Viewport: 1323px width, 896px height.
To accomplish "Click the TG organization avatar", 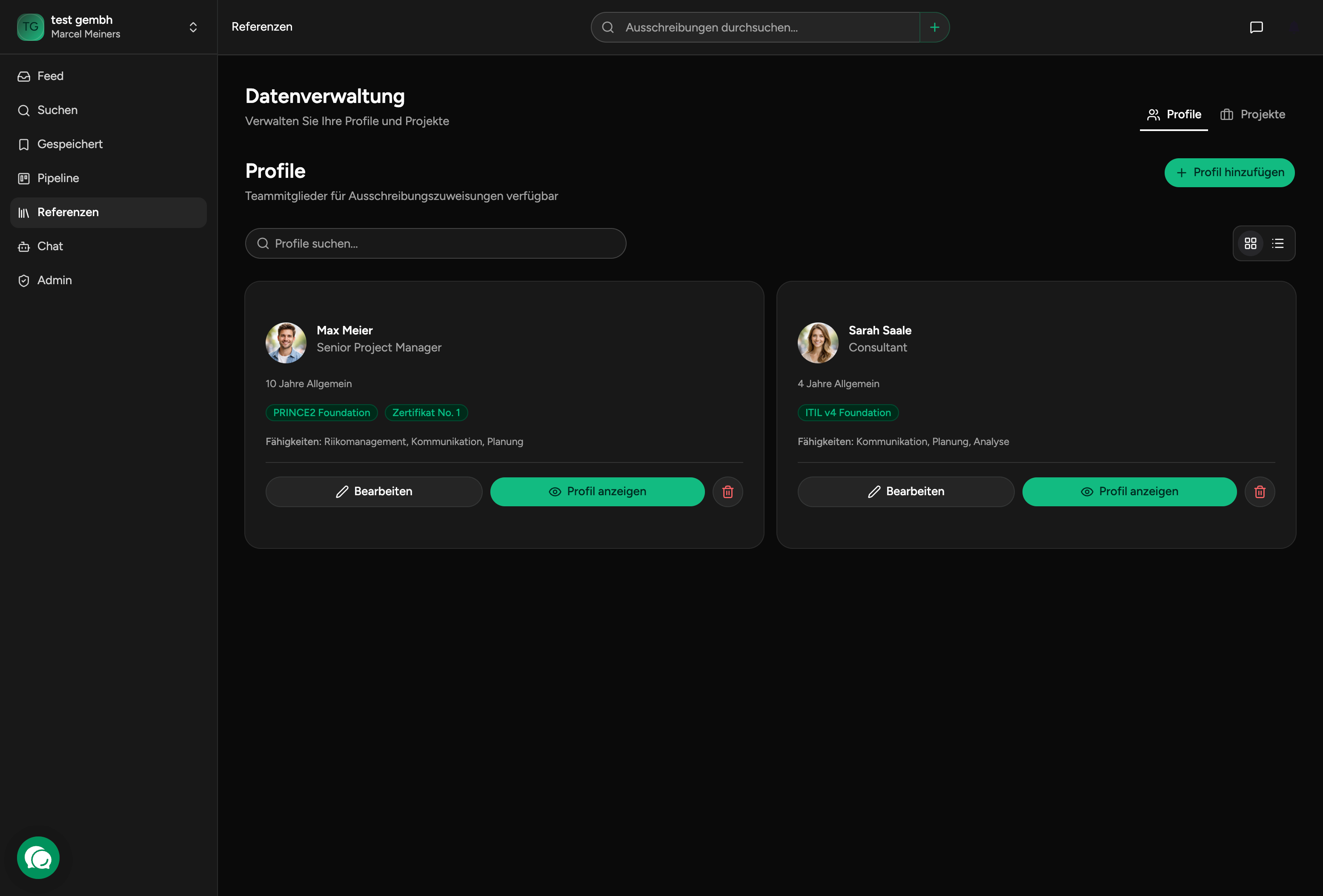I will [x=31, y=27].
